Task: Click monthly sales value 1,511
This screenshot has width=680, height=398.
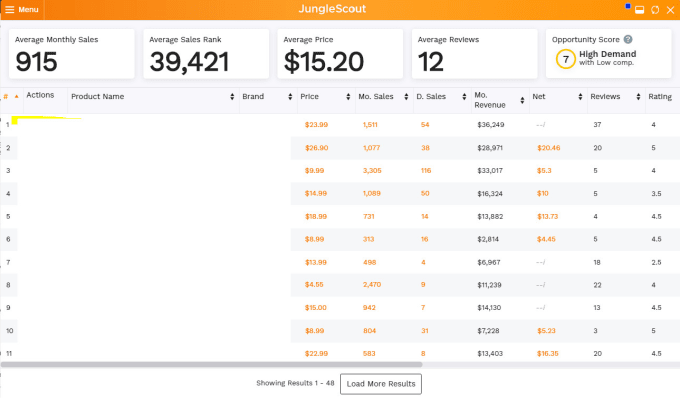Action: [370, 124]
